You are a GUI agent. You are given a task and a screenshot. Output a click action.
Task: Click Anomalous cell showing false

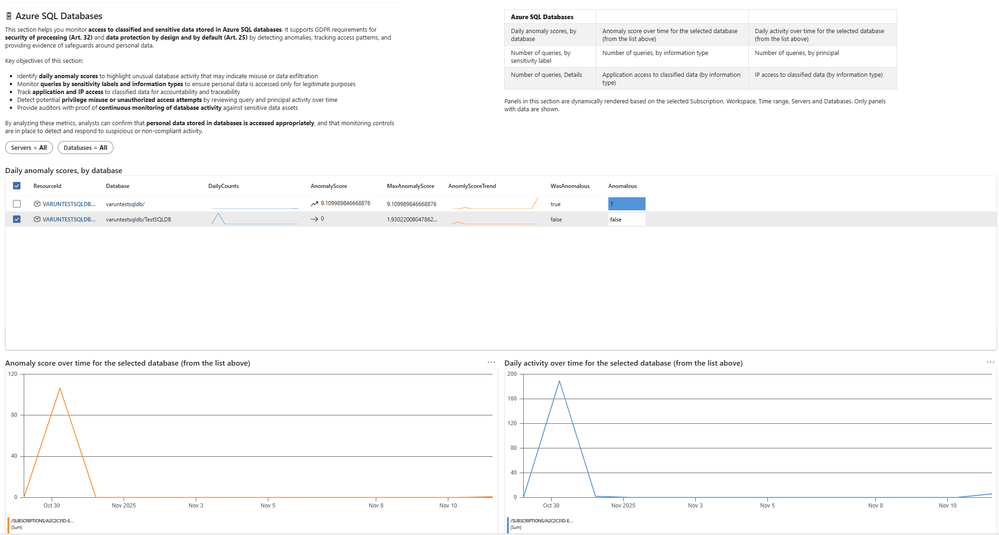point(627,219)
